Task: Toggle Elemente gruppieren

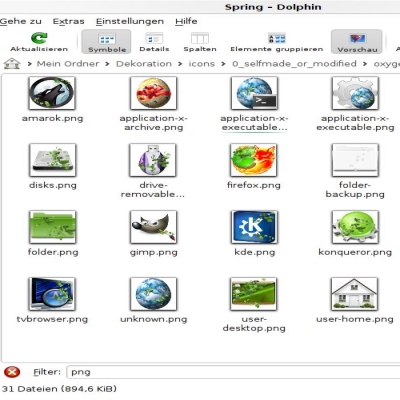Action: (x=277, y=42)
